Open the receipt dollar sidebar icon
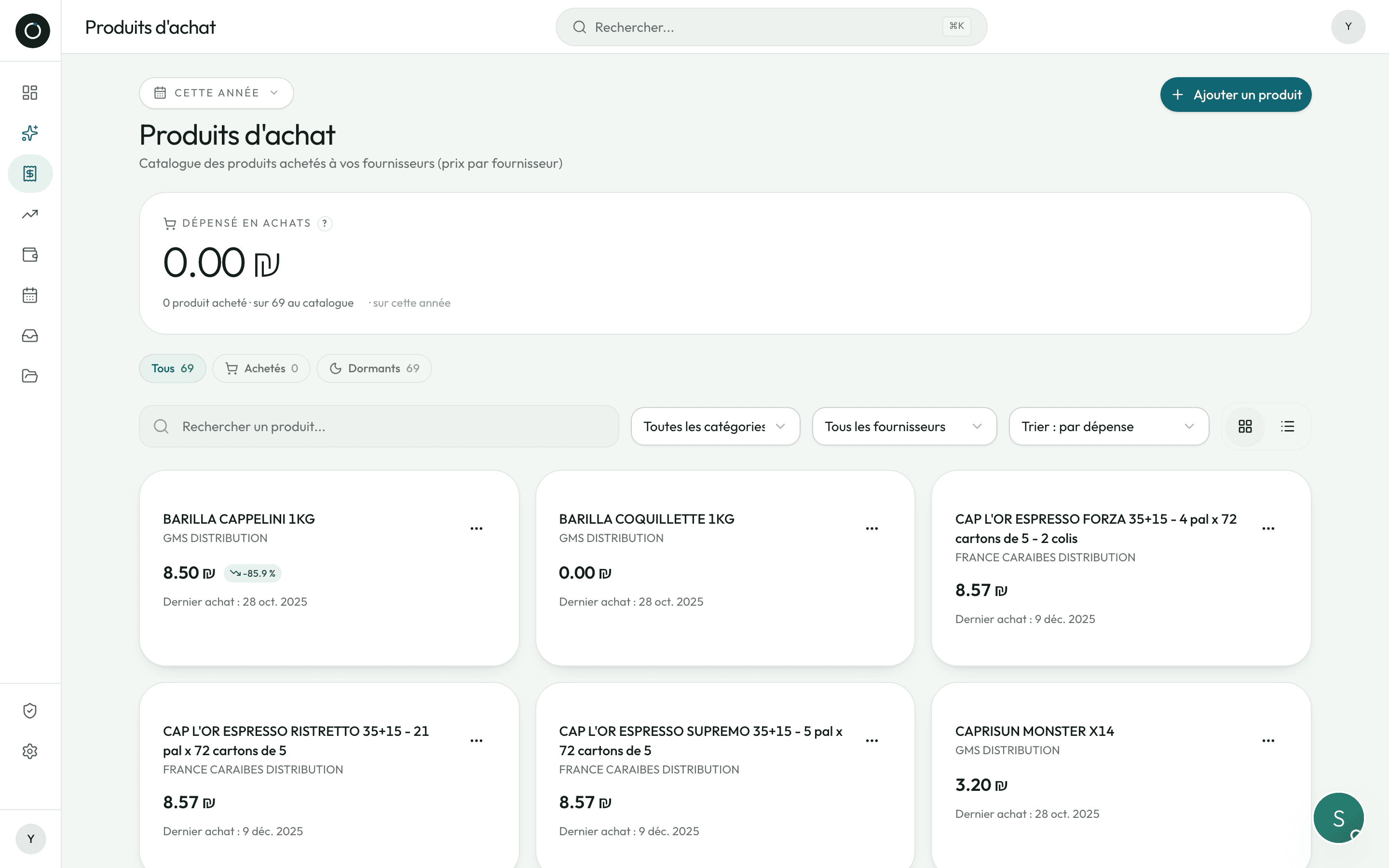This screenshot has width=1389, height=868. point(30,174)
